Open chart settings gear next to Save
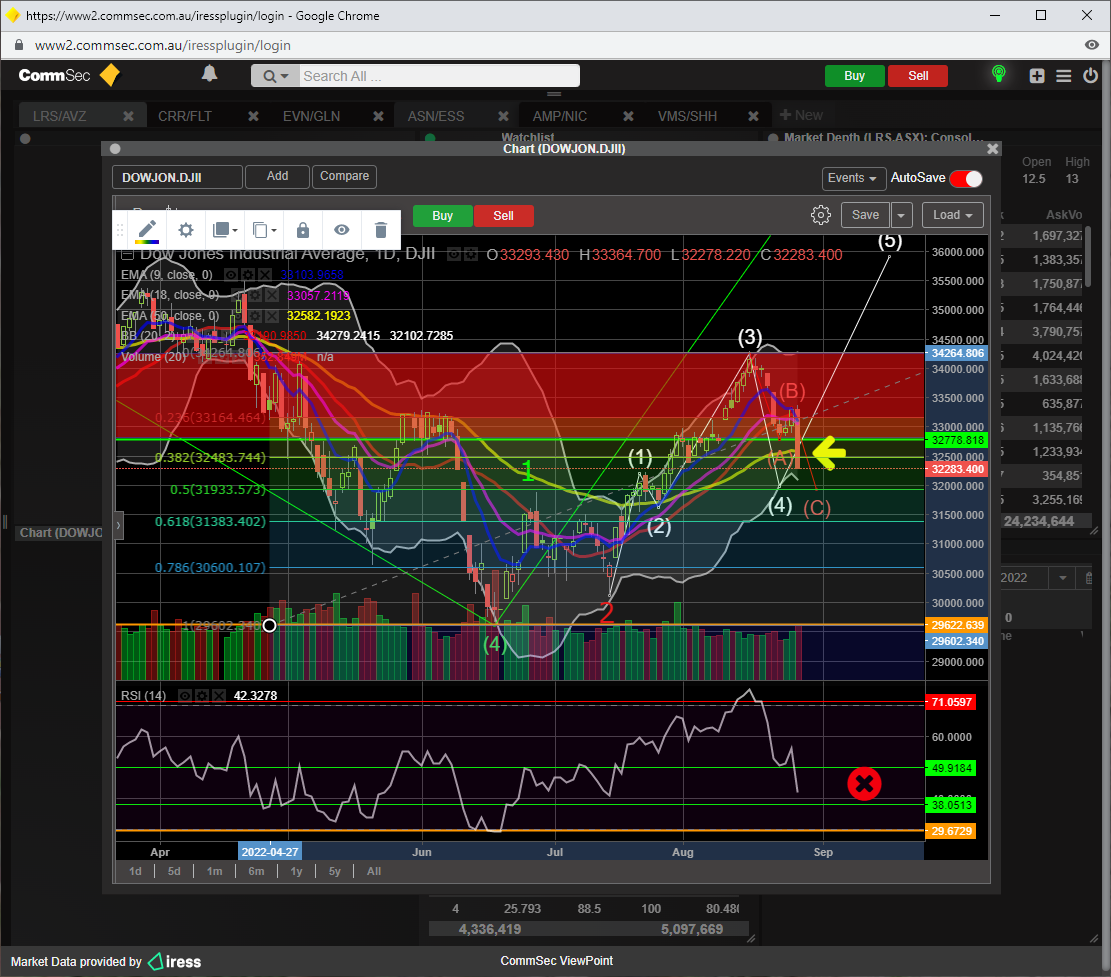 [x=820, y=215]
